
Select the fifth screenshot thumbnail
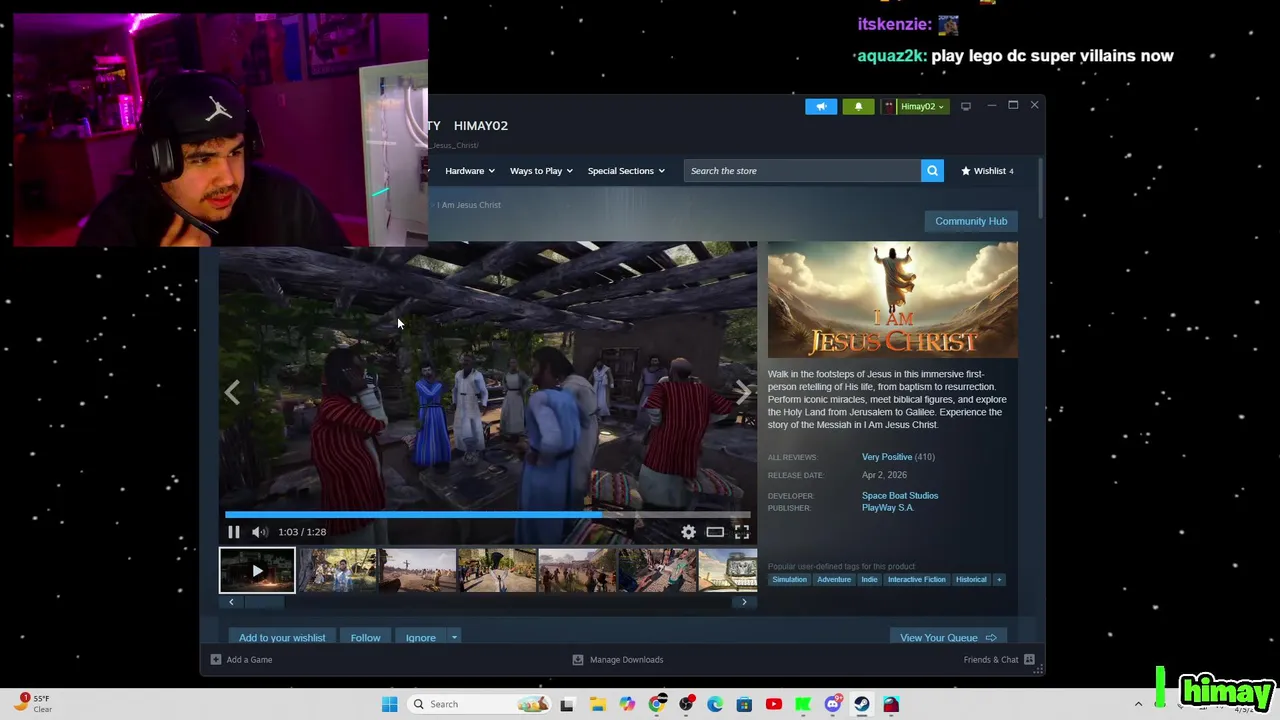point(578,571)
